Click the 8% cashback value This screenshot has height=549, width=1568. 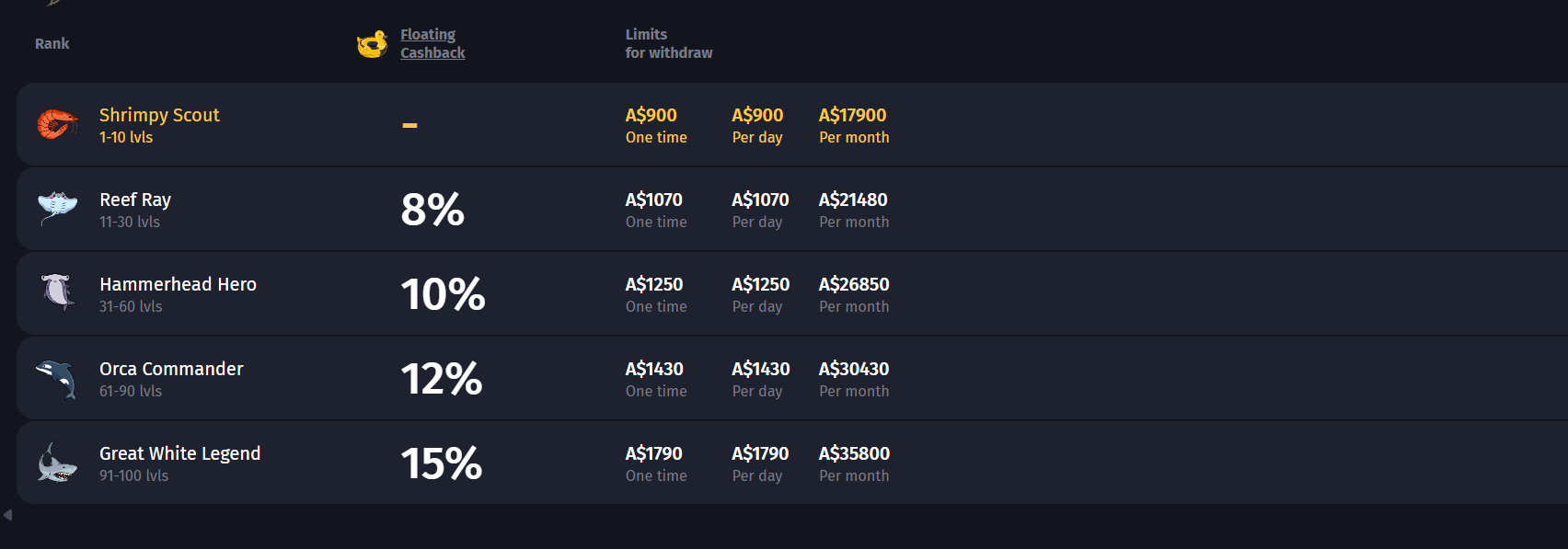click(x=432, y=210)
